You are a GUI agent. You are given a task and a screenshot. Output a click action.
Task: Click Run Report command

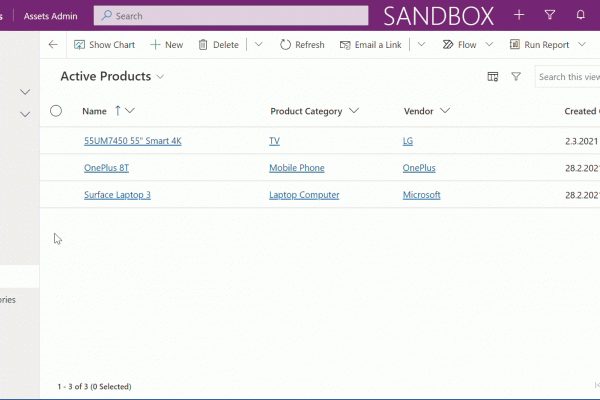pos(540,45)
